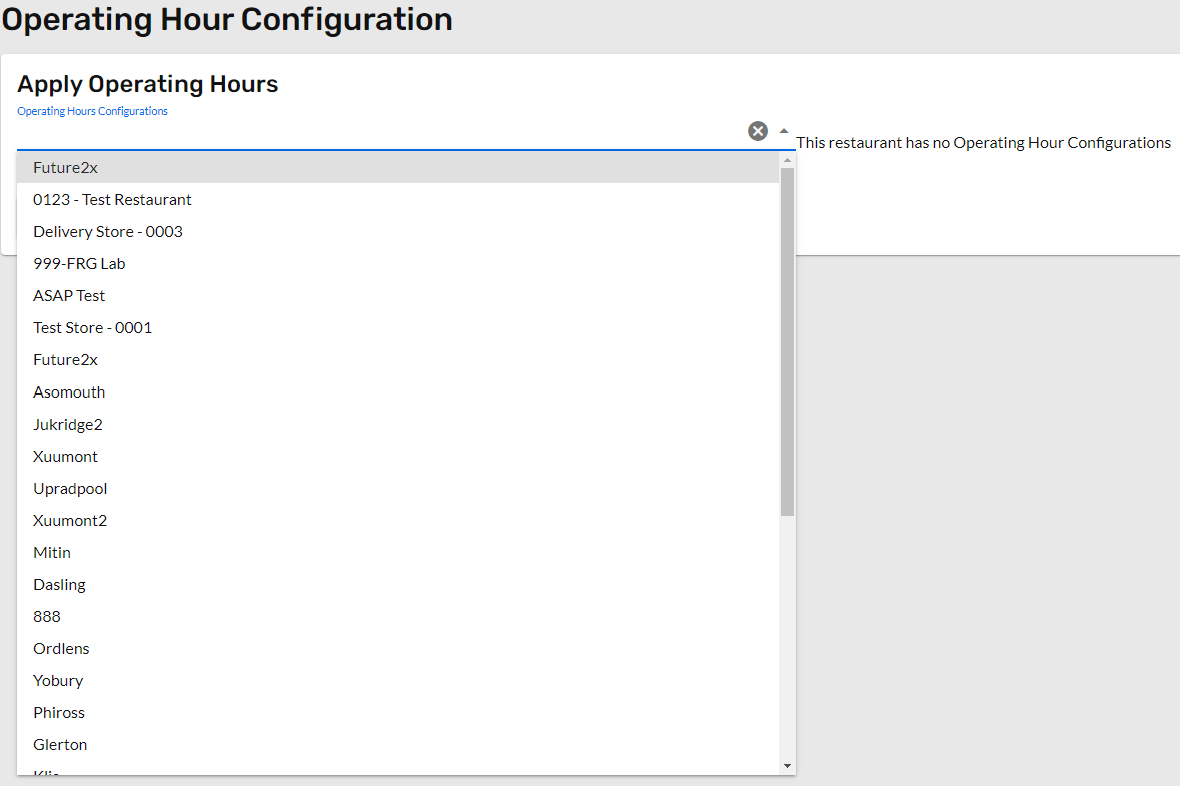Select Delivery Store - 0003
Screen dimensions: 1180x786
tap(398, 232)
